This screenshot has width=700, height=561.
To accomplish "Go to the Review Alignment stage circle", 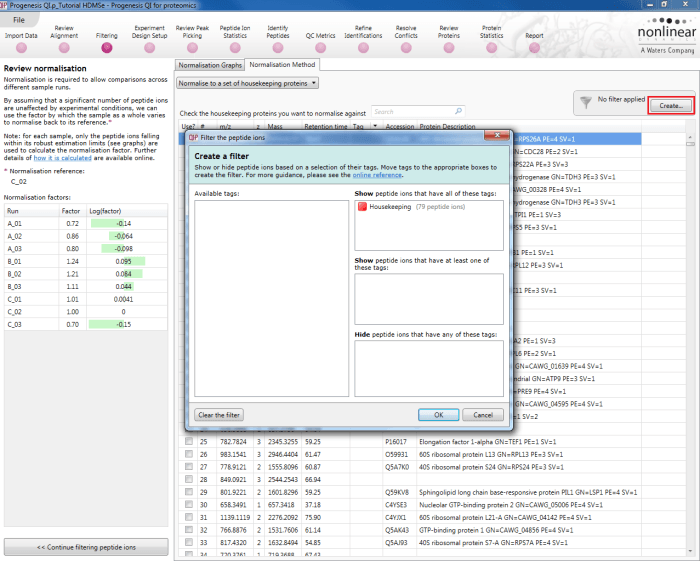I will [x=64, y=48].
